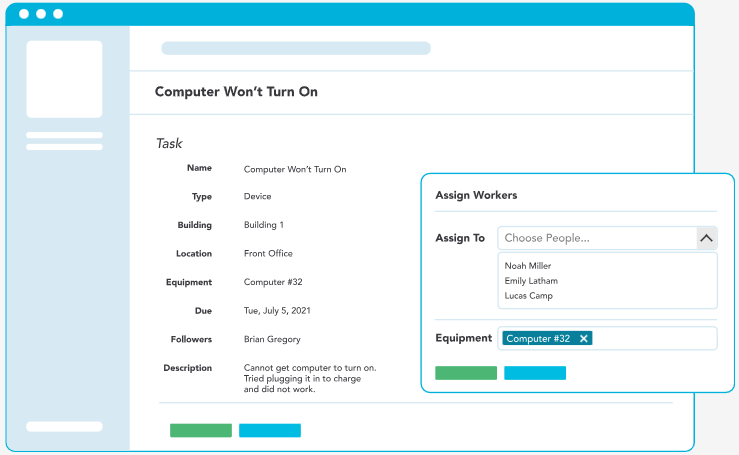Click the Computer #32 equipment tag

[547, 339]
